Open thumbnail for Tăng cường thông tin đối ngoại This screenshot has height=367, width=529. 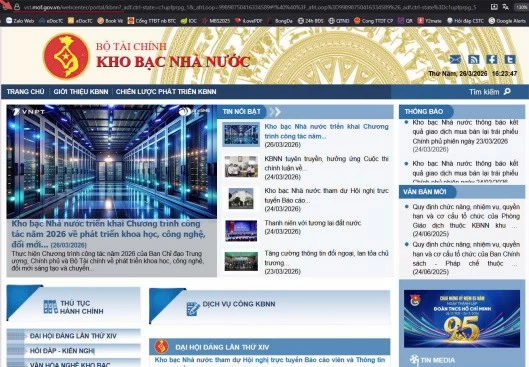pos(241,261)
